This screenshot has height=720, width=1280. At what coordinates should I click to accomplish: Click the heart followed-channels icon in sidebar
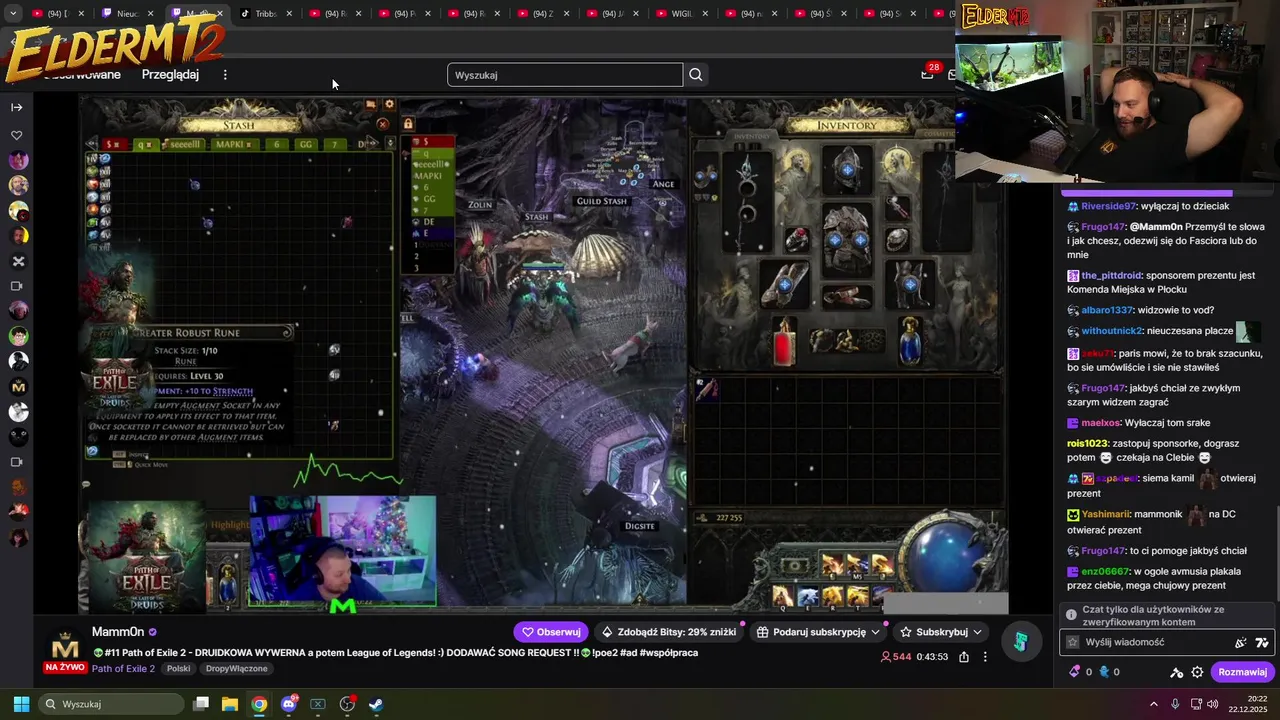[x=16, y=135]
